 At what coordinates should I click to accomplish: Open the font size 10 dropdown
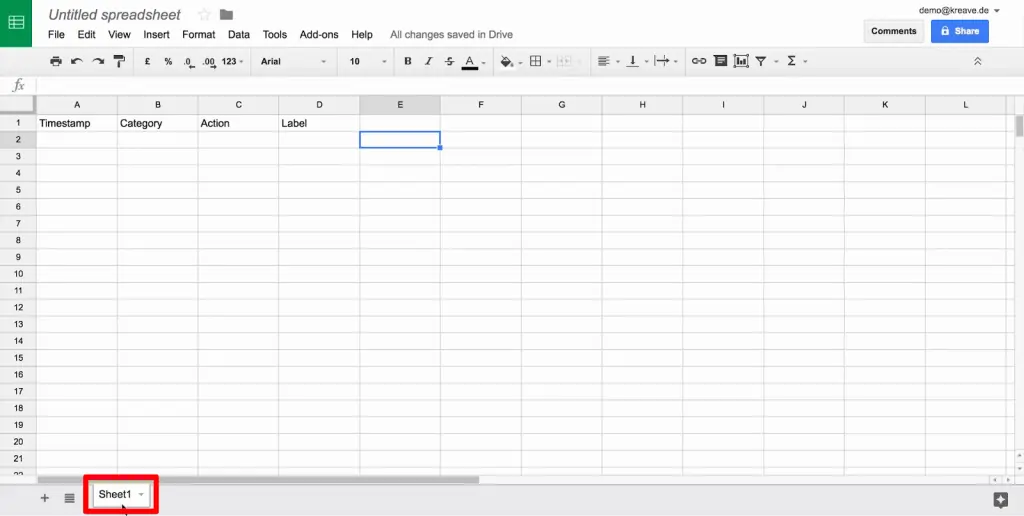367,61
